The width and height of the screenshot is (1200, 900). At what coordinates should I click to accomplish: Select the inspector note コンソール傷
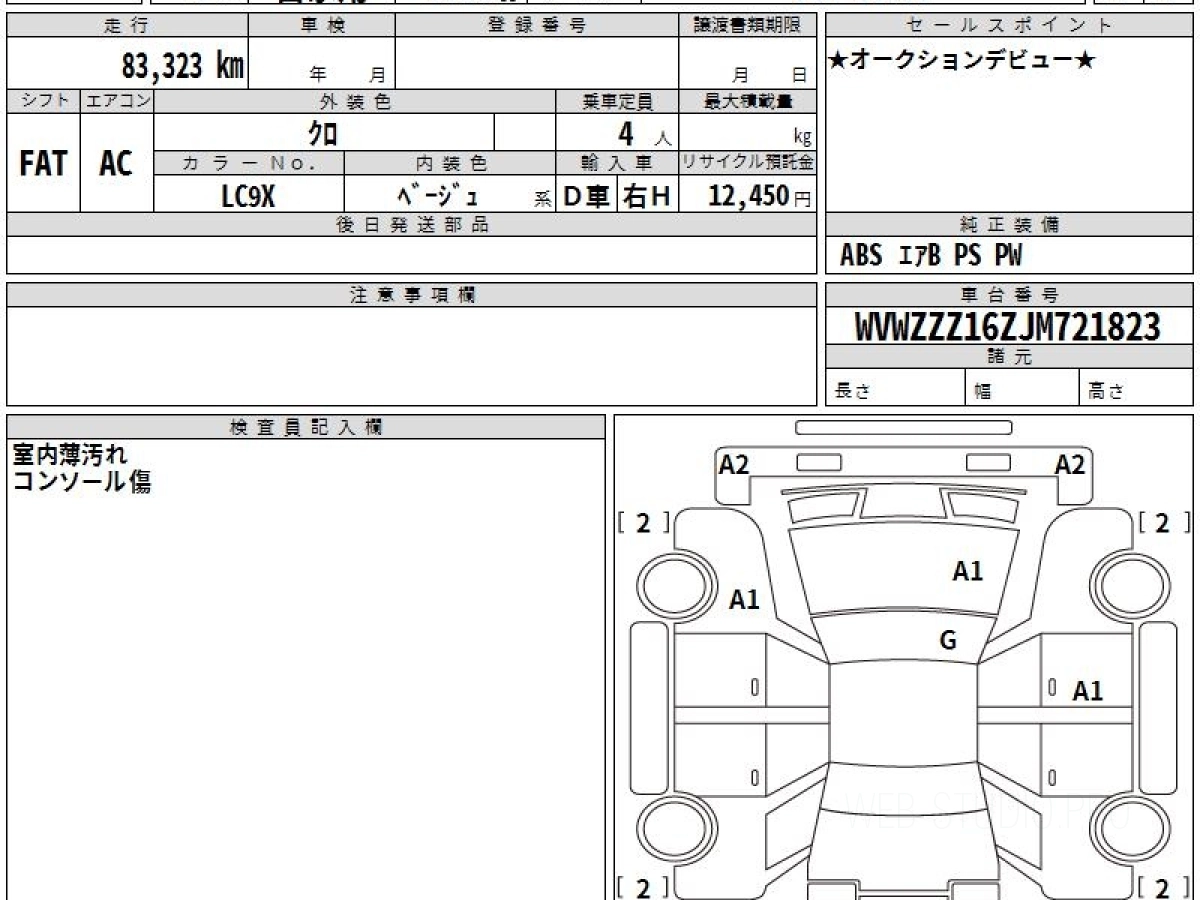pyautogui.click(x=81, y=481)
